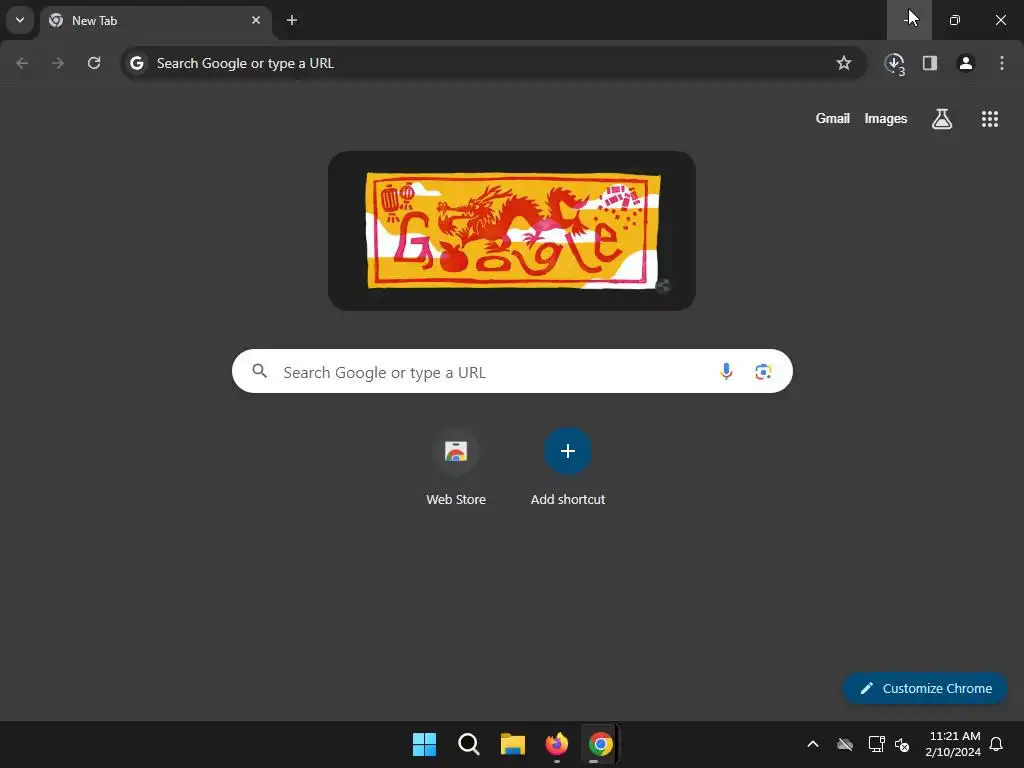Viewport: 1024px width, 768px height.
Task: Open the Images link
Action: pyautogui.click(x=886, y=118)
